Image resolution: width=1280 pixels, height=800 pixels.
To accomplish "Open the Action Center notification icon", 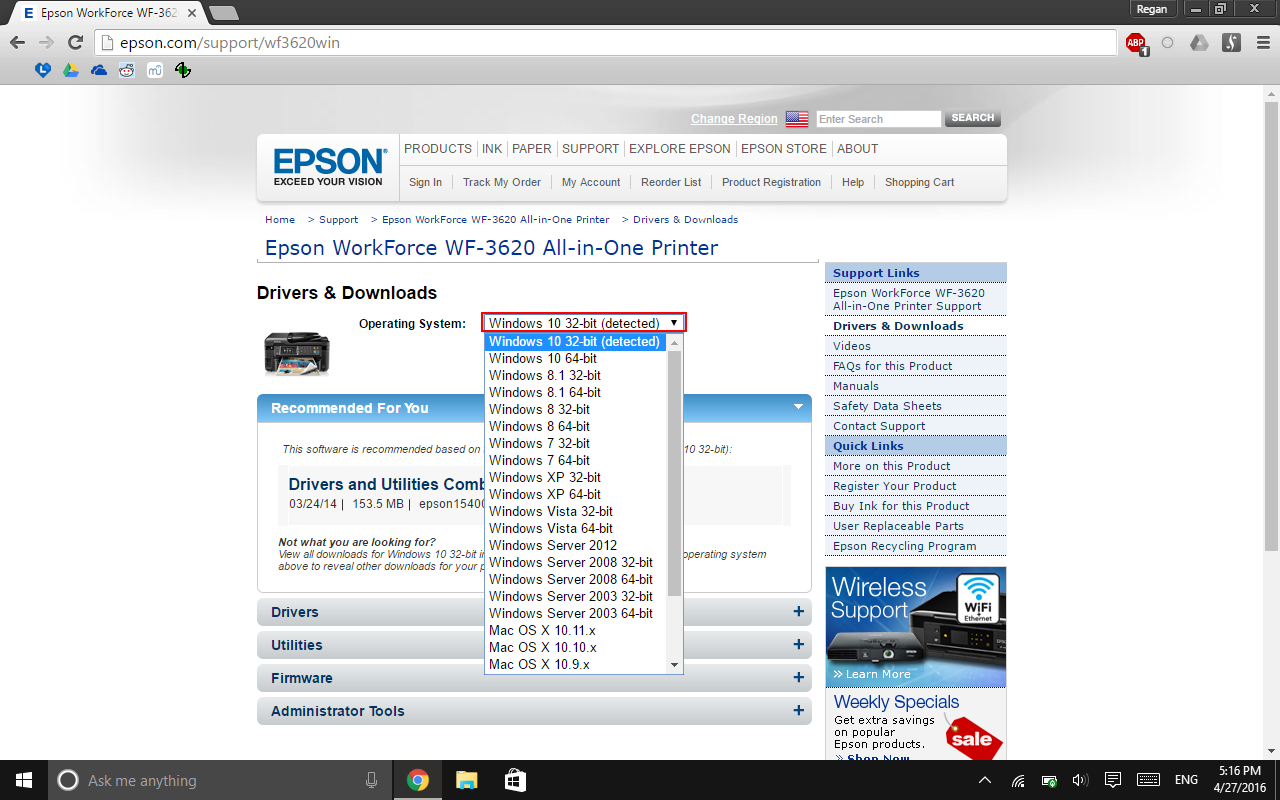I will coord(1112,780).
